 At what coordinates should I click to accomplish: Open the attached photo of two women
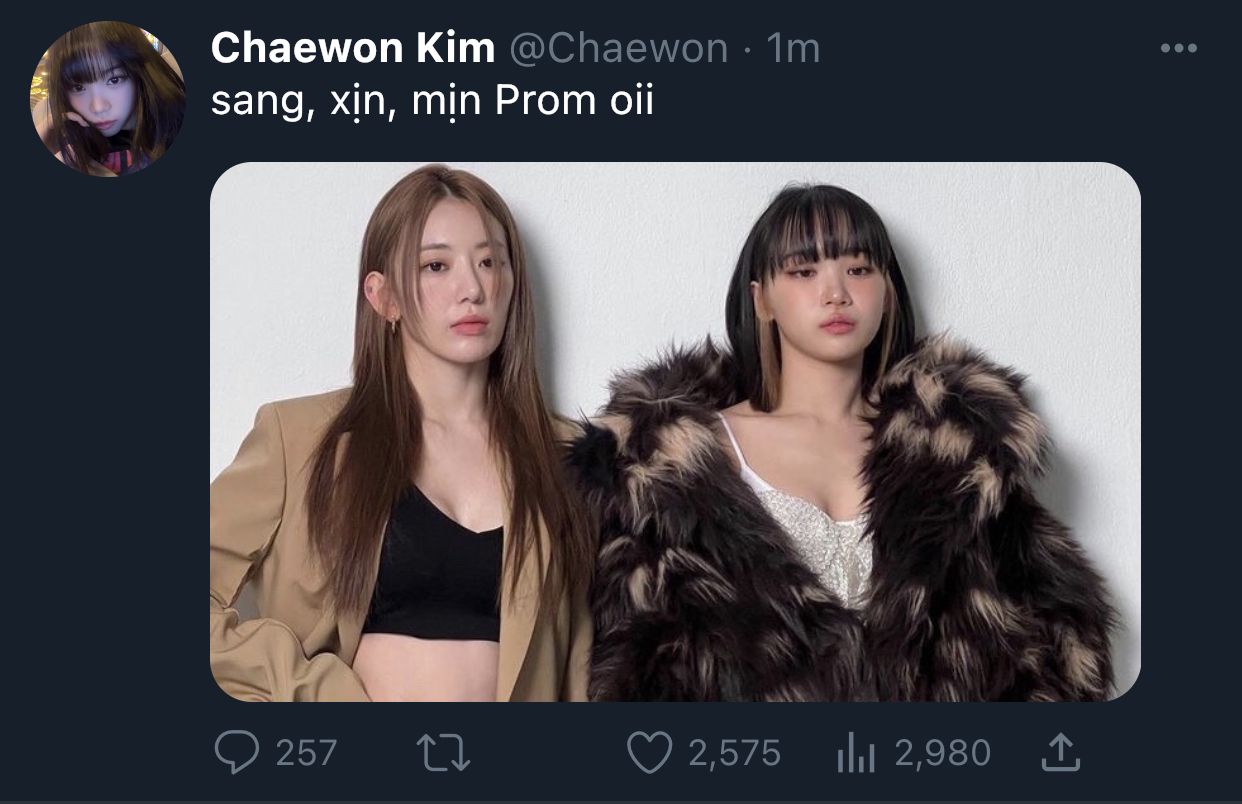675,431
